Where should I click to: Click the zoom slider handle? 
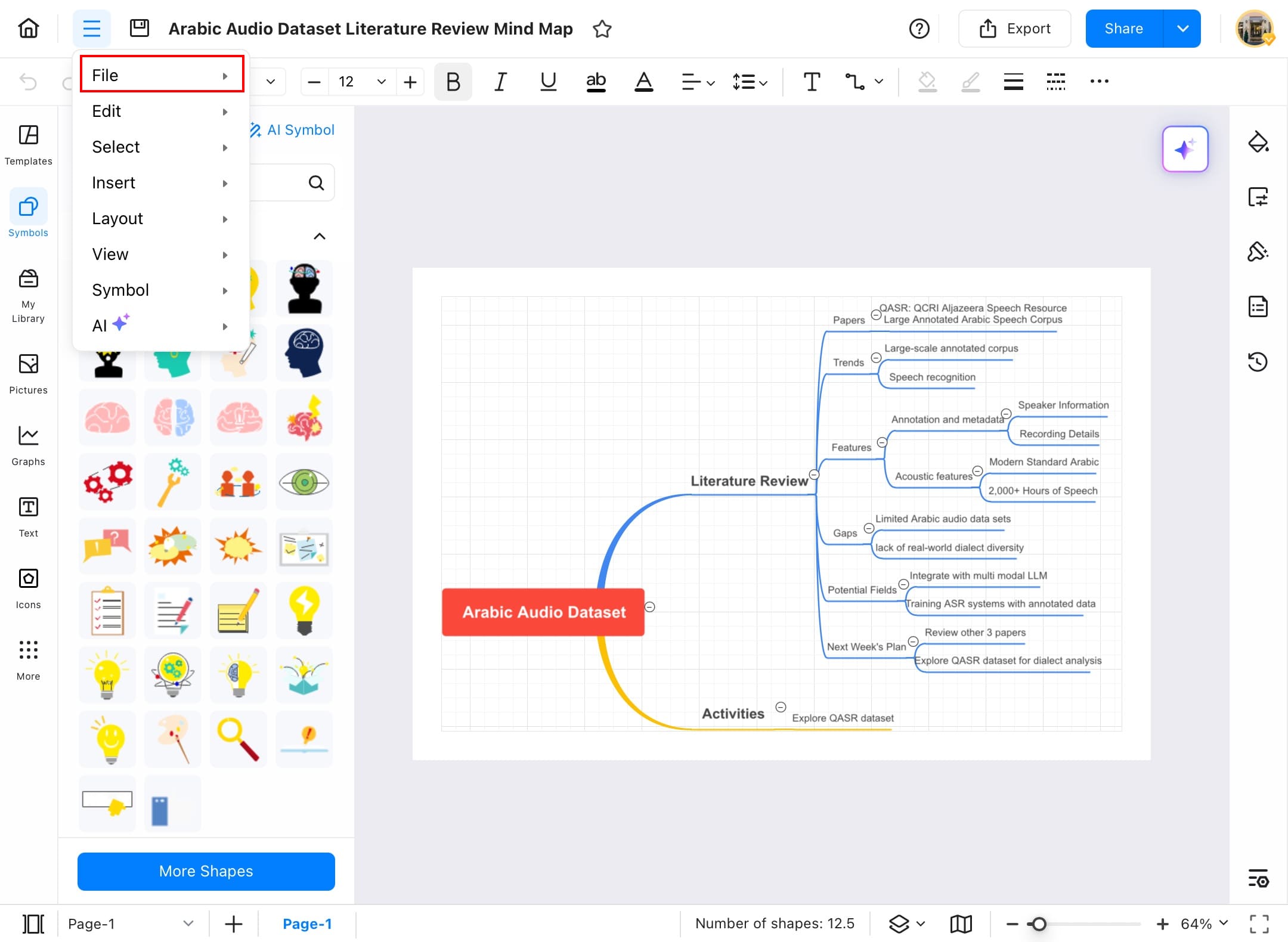[x=1039, y=924]
